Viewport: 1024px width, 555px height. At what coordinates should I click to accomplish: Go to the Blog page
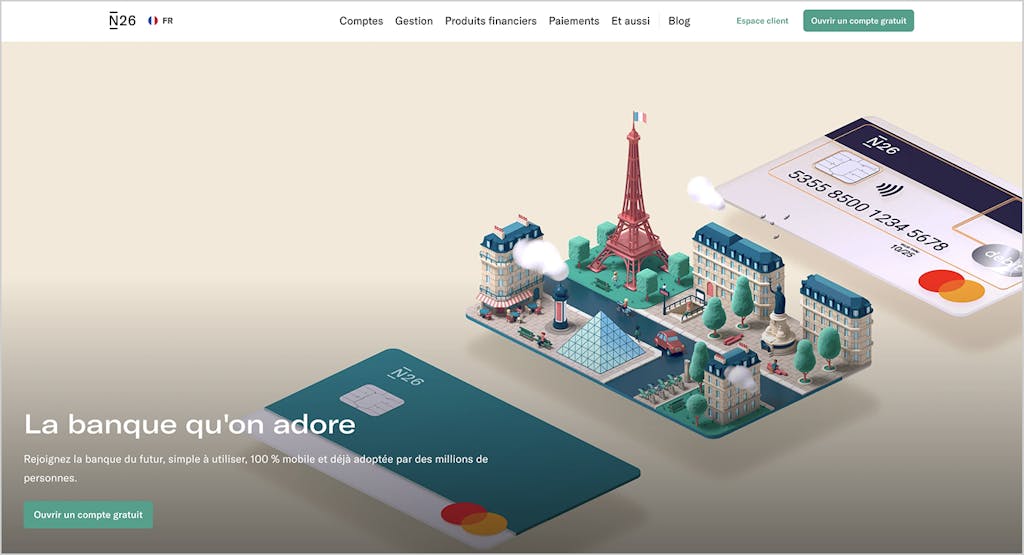(679, 21)
